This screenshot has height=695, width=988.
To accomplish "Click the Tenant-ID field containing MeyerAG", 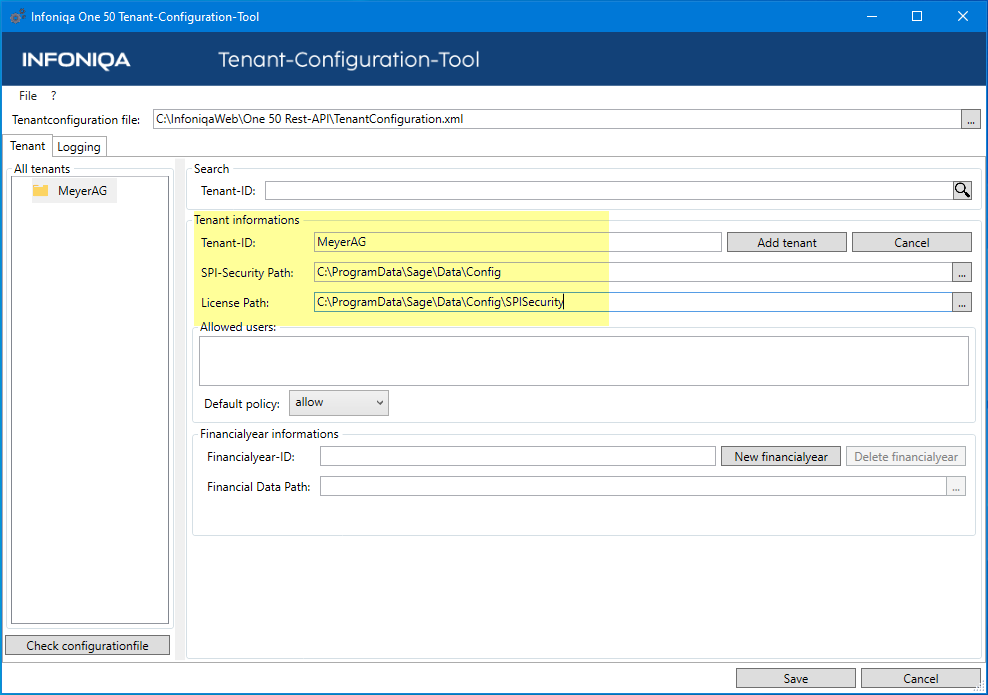I will click(x=517, y=242).
